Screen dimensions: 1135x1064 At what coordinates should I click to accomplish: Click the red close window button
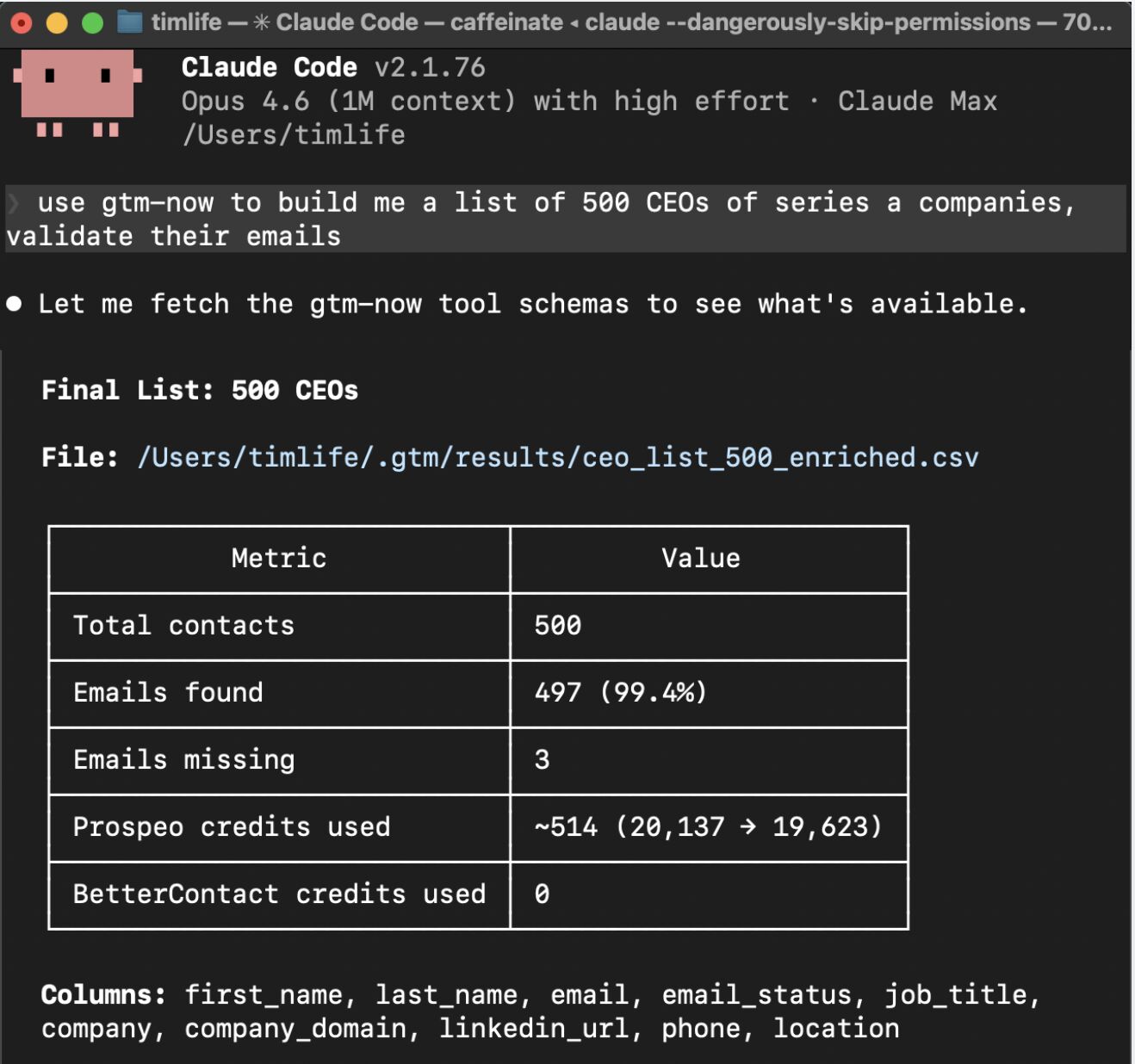pyautogui.click(x=22, y=23)
